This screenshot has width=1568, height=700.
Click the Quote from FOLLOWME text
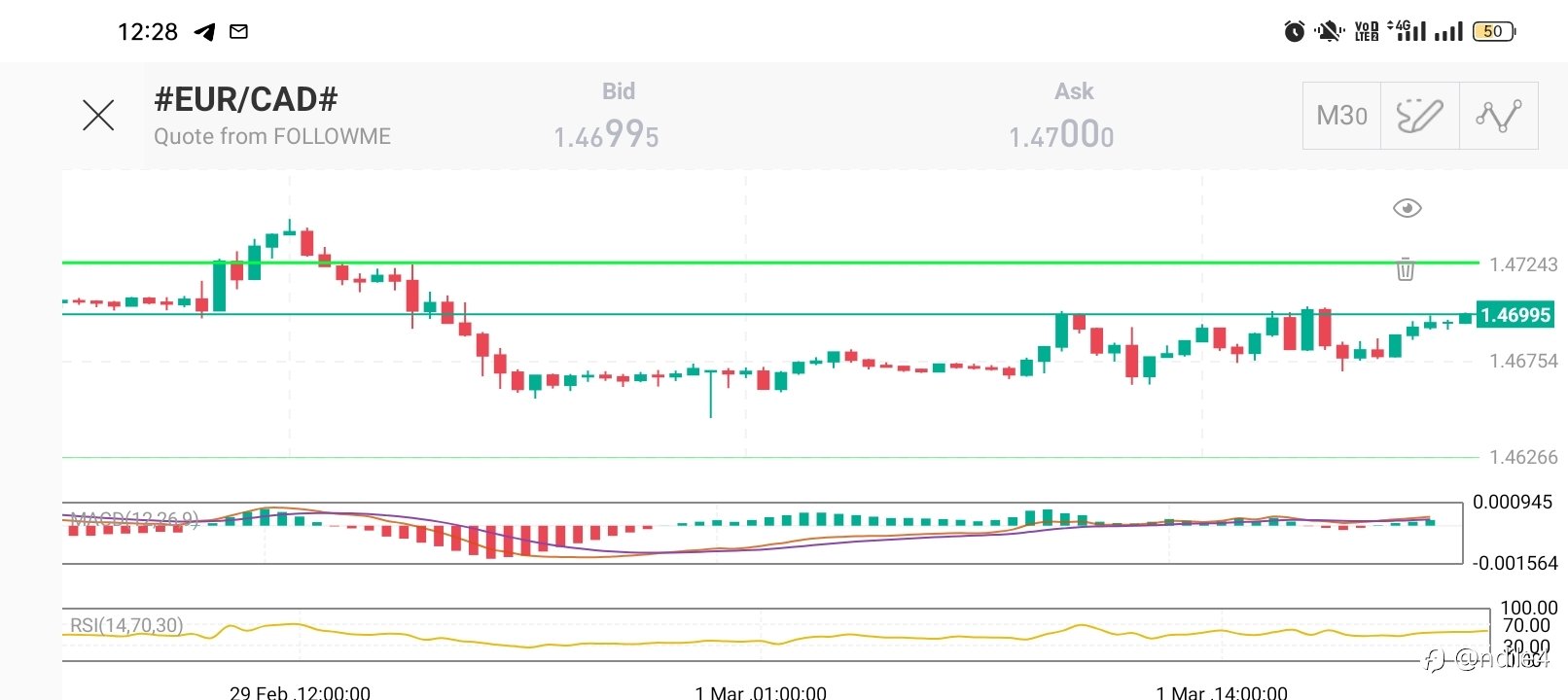tap(272, 136)
